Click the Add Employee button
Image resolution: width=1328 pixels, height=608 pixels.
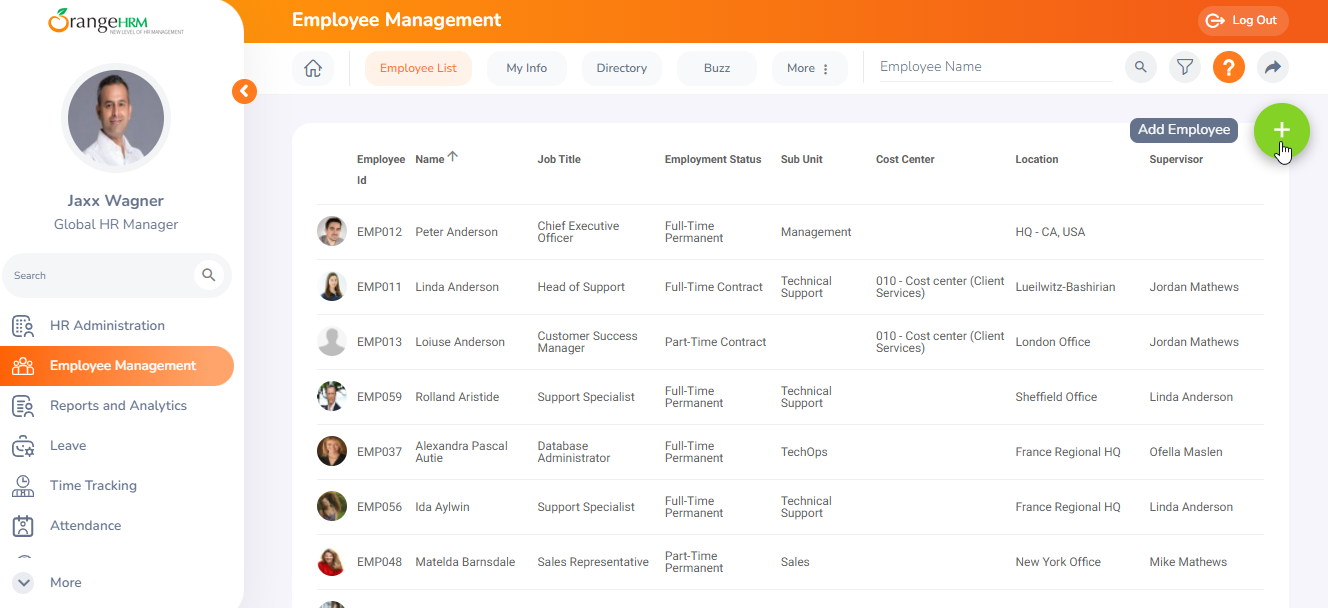pyautogui.click(x=1183, y=130)
